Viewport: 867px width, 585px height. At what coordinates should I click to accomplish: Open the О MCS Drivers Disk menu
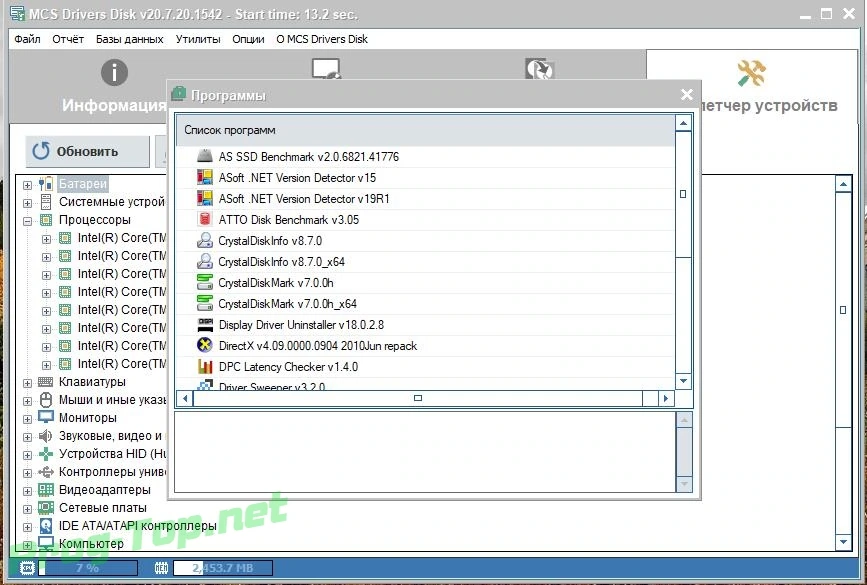322,39
